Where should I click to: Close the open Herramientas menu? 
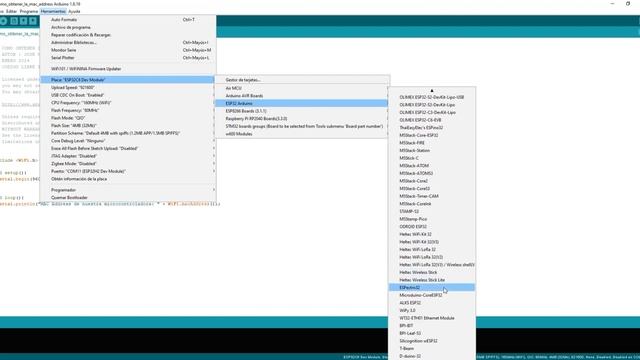click(53, 11)
